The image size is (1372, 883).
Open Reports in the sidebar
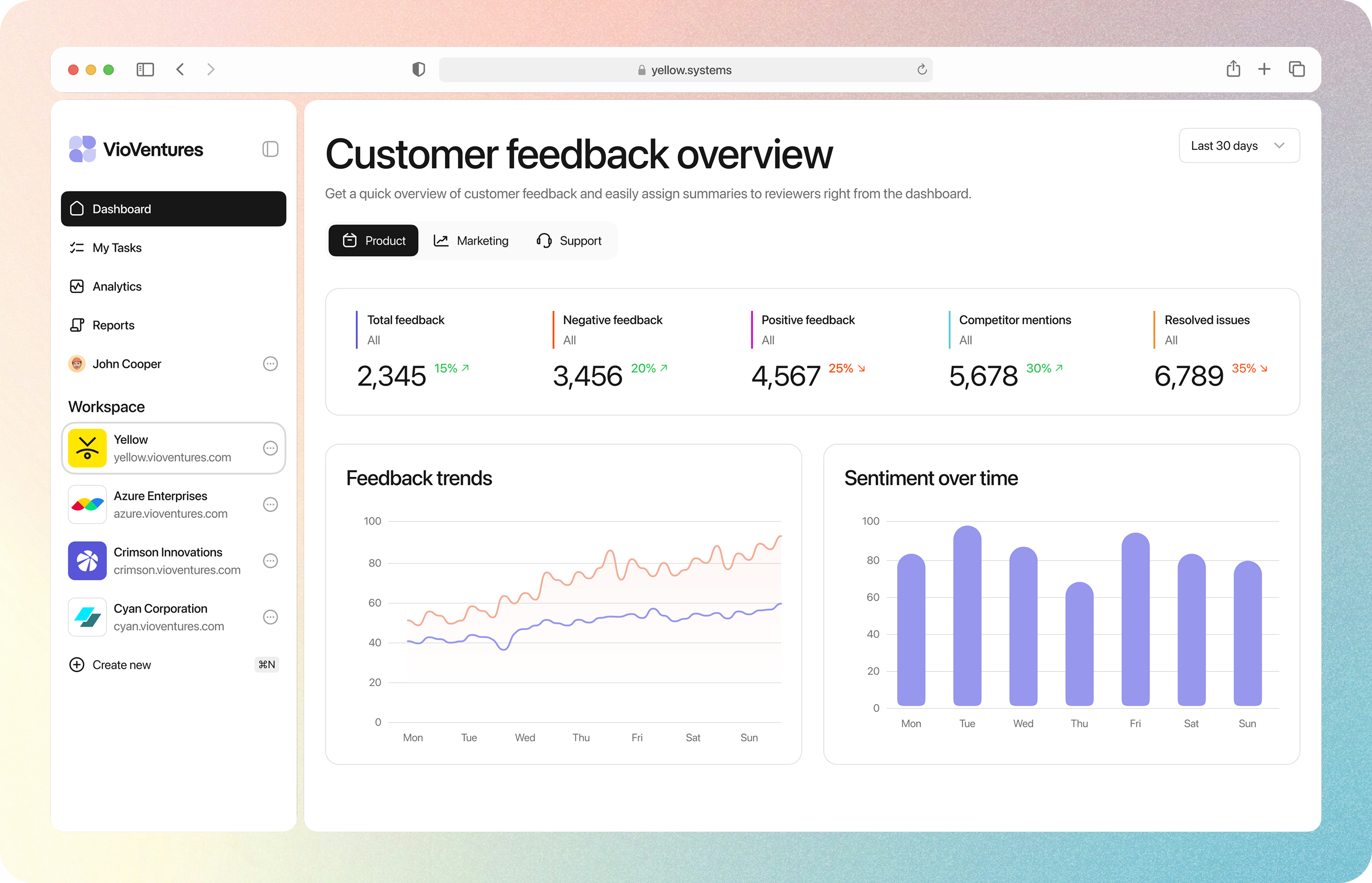173,325
